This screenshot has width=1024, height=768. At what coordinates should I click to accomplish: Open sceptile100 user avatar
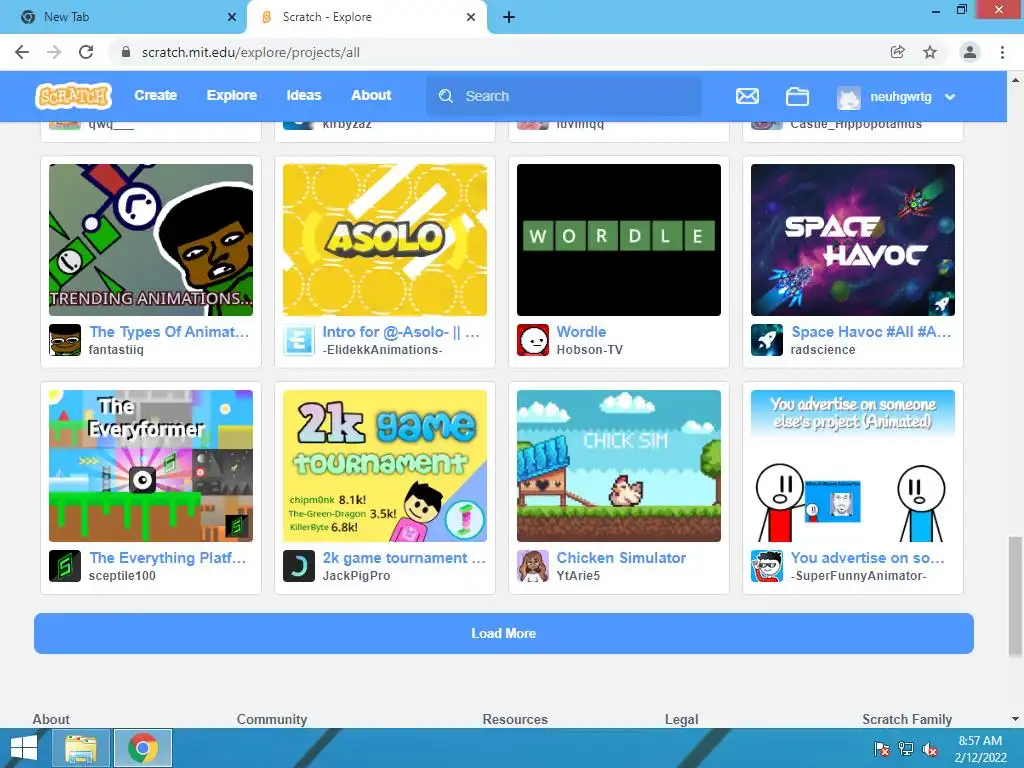(65, 566)
